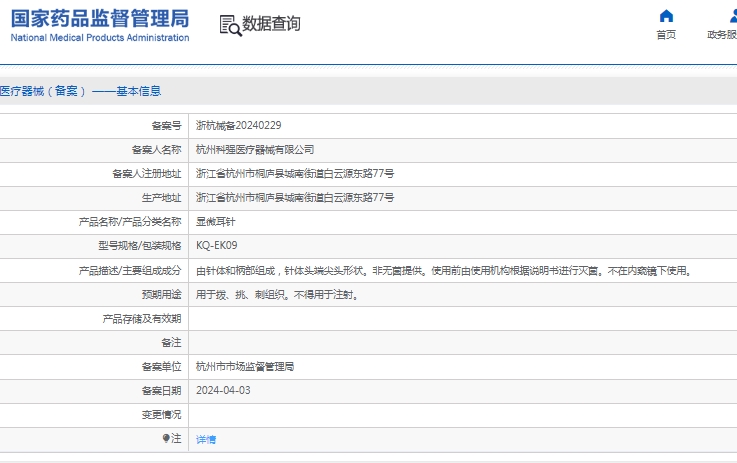737x463 pixels.
Task: Click the 医疗器械（备案）基本信息 heading
Action: point(80,91)
